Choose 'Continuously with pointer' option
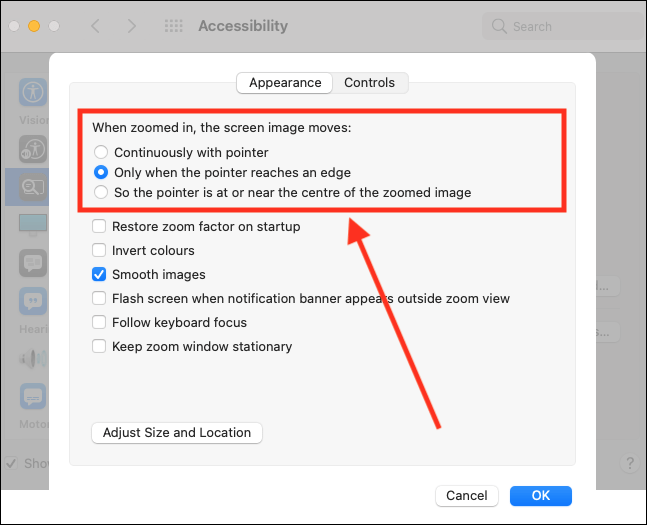647x525 pixels. pyautogui.click(x=101, y=153)
